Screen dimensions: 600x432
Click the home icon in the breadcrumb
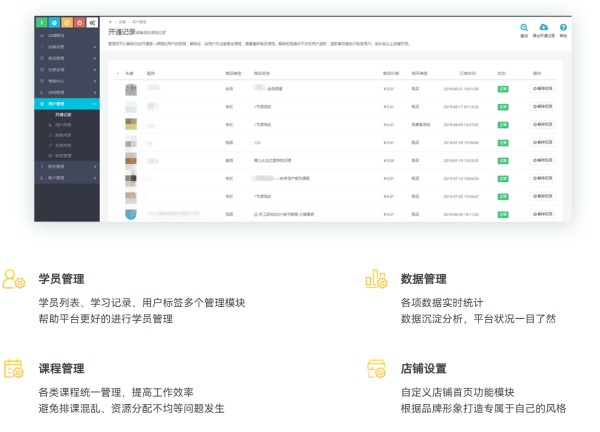coord(111,22)
